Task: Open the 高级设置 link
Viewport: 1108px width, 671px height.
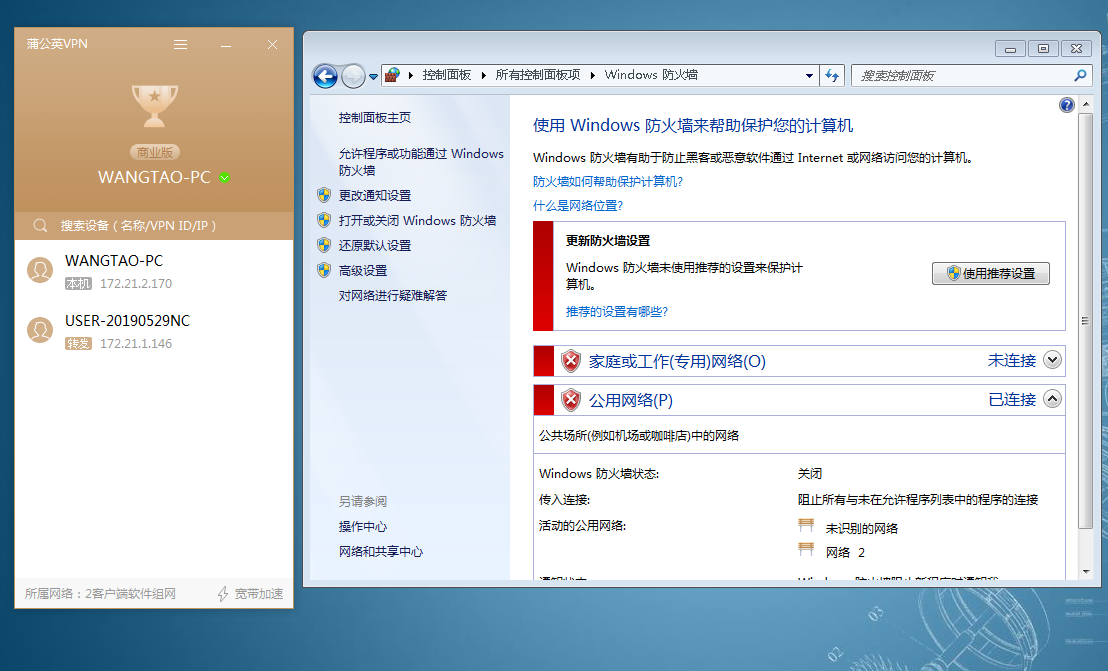Action: 363,270
